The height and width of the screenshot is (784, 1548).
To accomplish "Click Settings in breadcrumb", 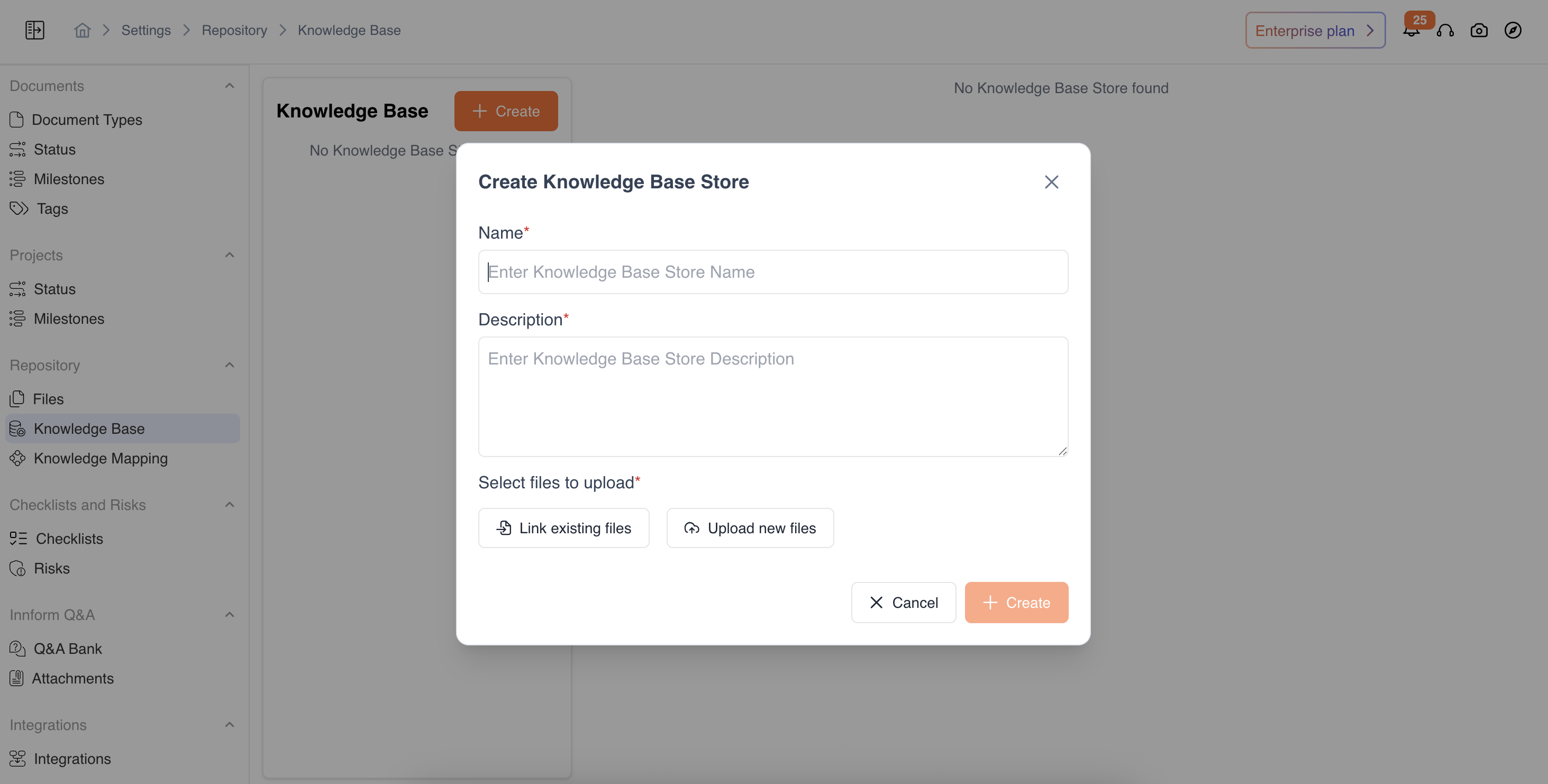I will (x=146, y=30).
